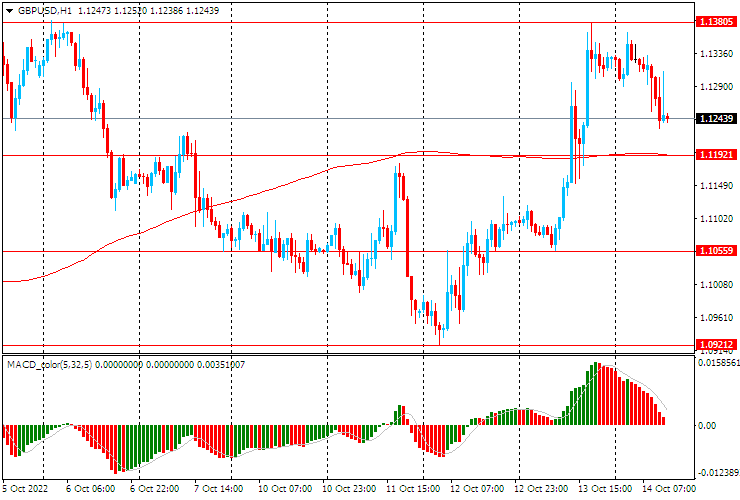Click the 10 Oct 07:00 time label
The image size is (740, 500).
coord(285,488)
